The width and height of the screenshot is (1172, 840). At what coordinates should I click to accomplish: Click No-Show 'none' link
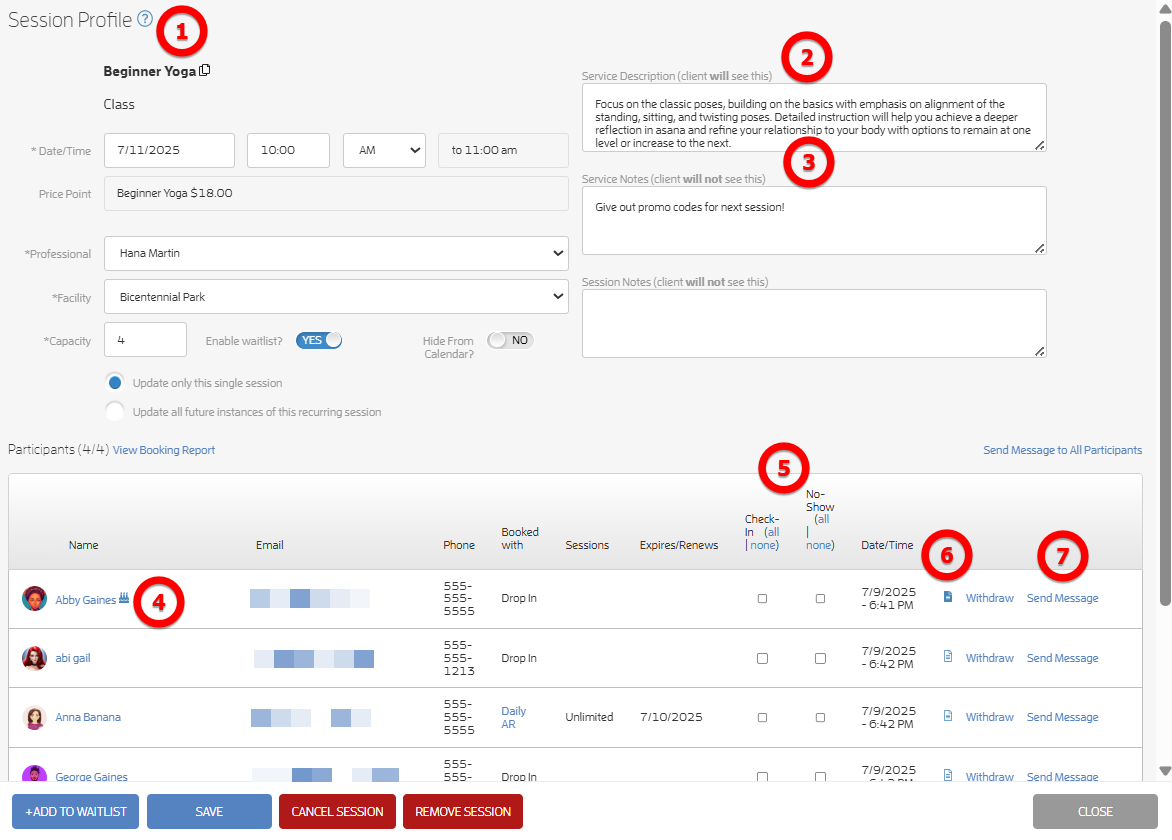(x=818, y=545)
